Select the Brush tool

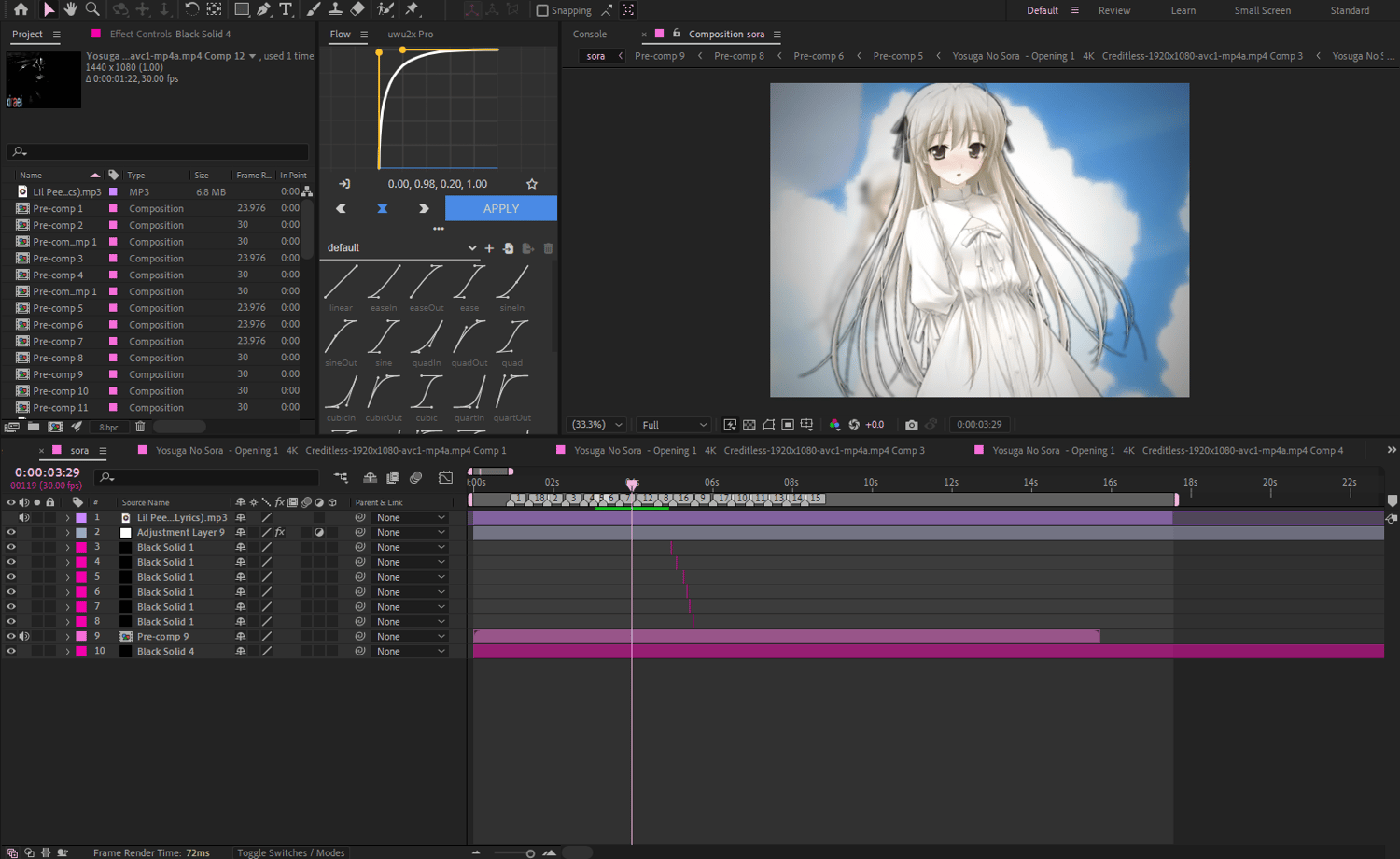tap(314, 9)
